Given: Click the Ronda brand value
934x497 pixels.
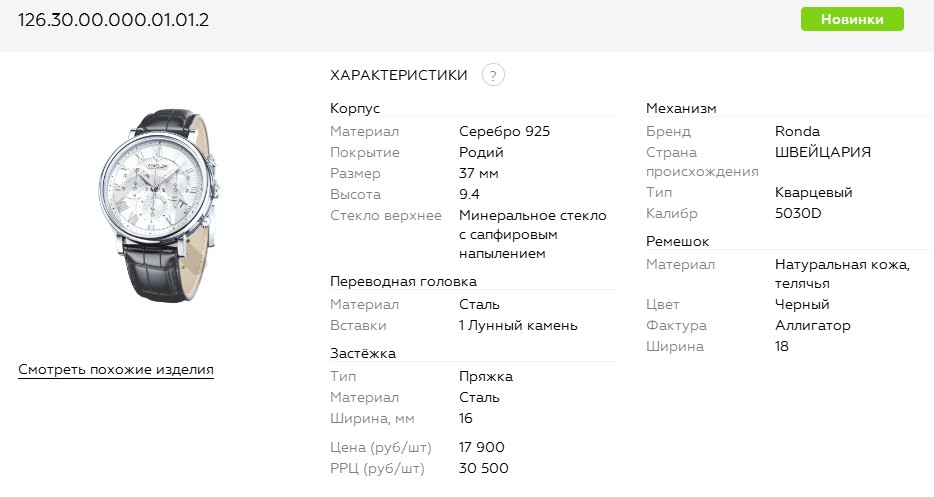Looking at the screenshot, I should click(x=797, y=131).
